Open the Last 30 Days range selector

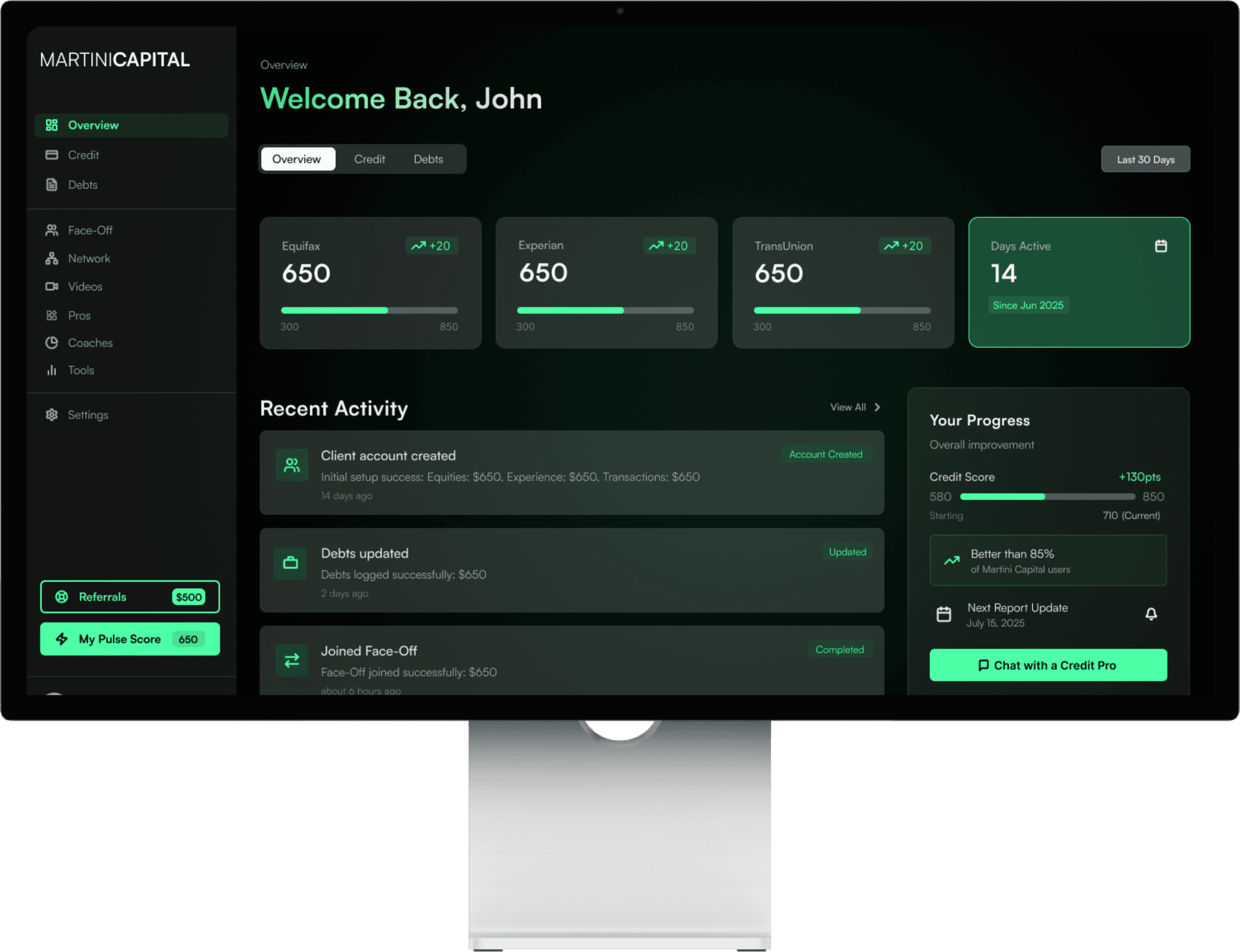coord(1145,159)
